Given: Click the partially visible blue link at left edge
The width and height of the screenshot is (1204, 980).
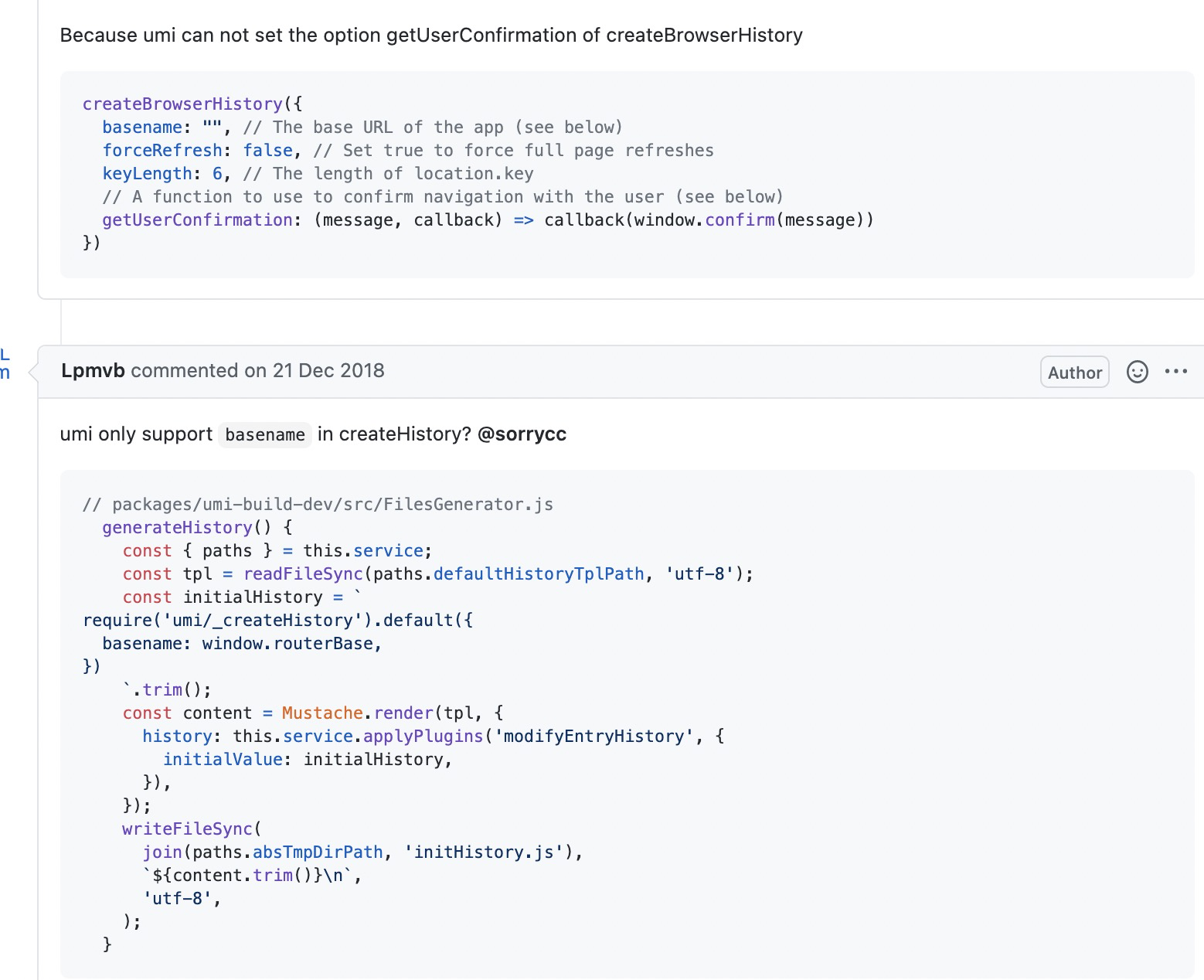Looking at the screenshot, I should coord(6,363).
